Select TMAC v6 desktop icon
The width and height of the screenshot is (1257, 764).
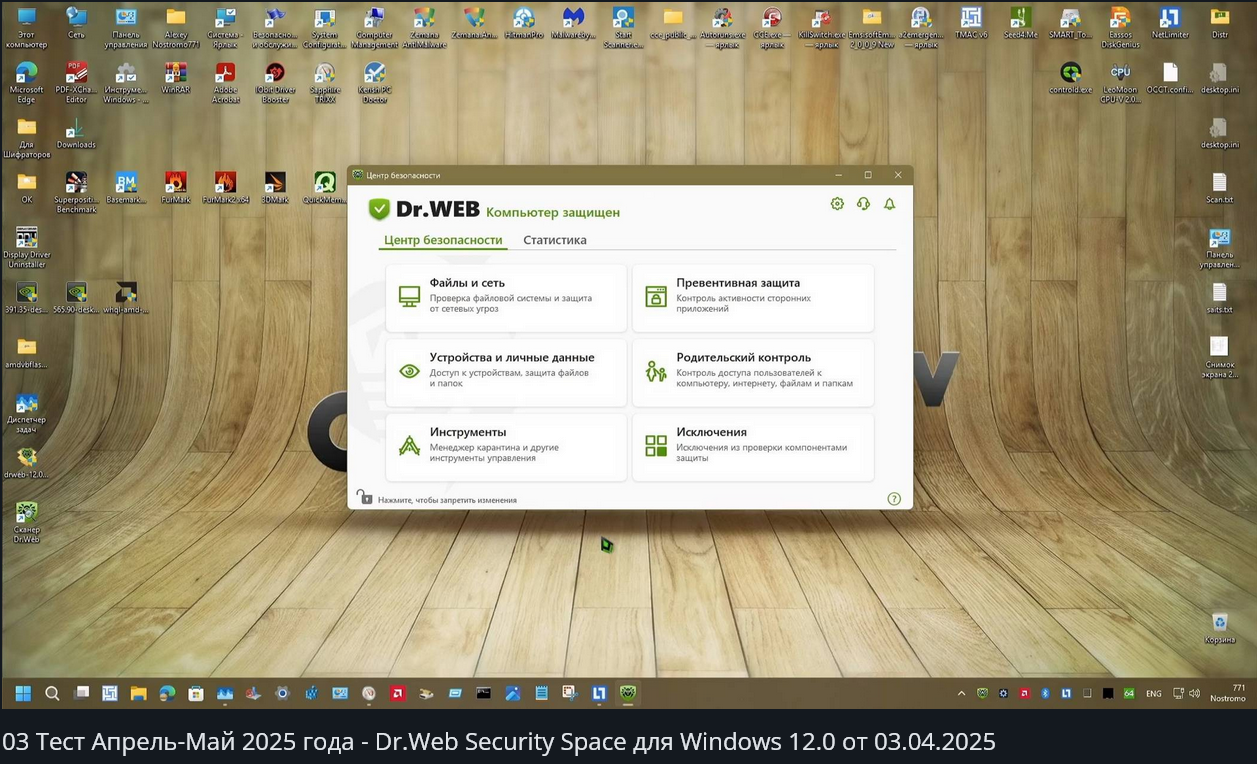tap(971, 24)
